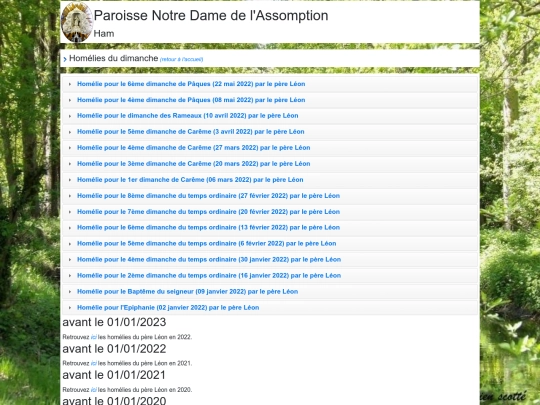The height and width of the screenshot is (405, 540).
Task: Open homily for 4ème dimanche de Carême (27 mars 2022)
Action: point(194,147)
